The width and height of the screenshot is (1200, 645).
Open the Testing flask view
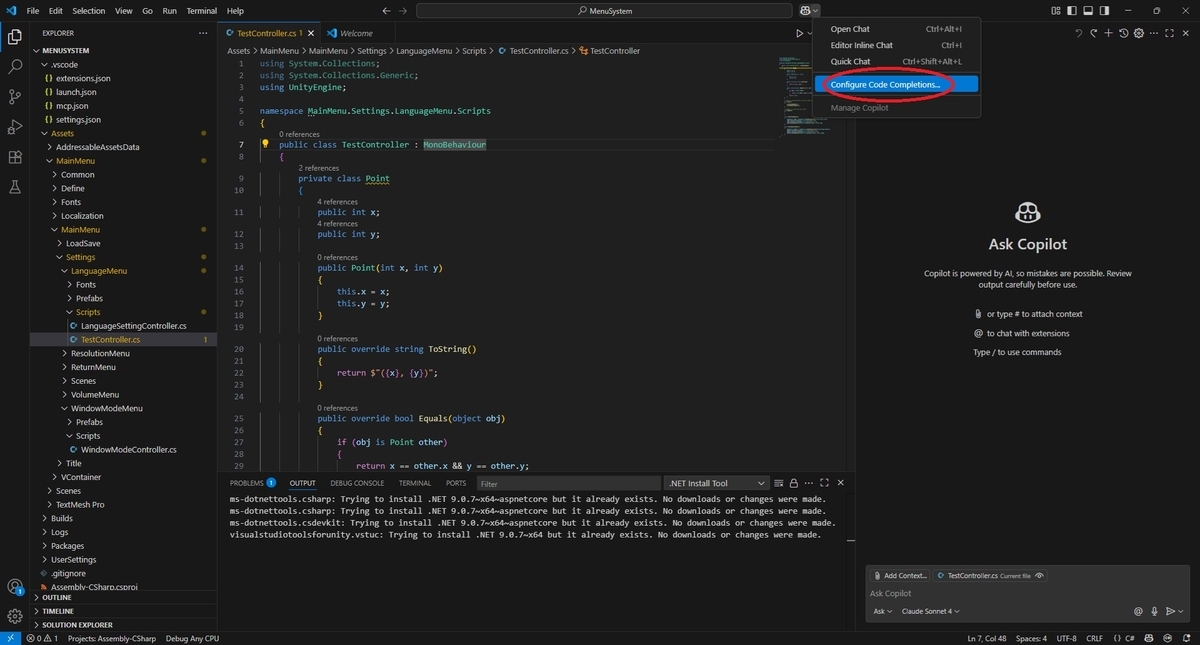[x=15, y=187]
